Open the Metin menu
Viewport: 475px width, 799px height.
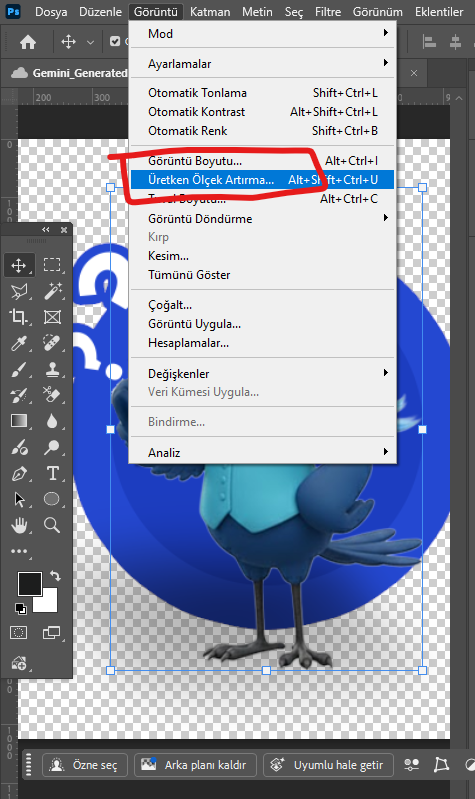pyautogui.click(x=257, y=12)
